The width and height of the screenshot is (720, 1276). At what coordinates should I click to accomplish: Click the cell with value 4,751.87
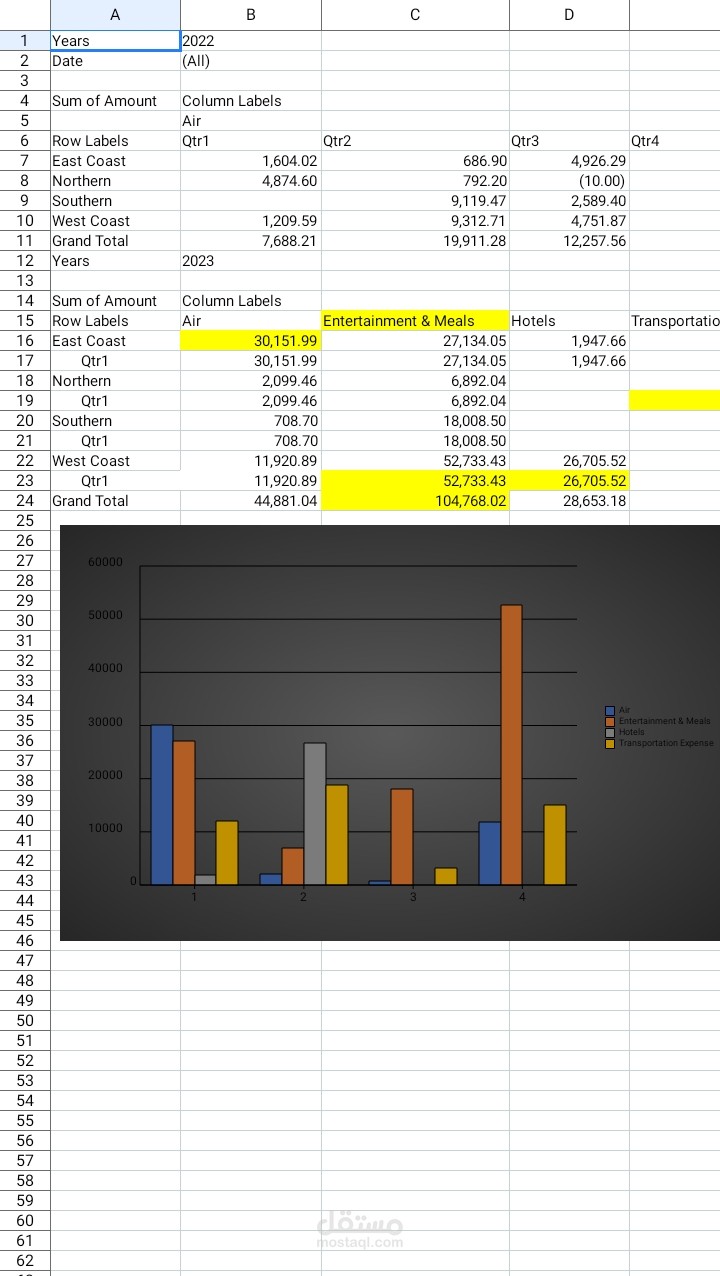pyautogui.click(x=569, y=221)
